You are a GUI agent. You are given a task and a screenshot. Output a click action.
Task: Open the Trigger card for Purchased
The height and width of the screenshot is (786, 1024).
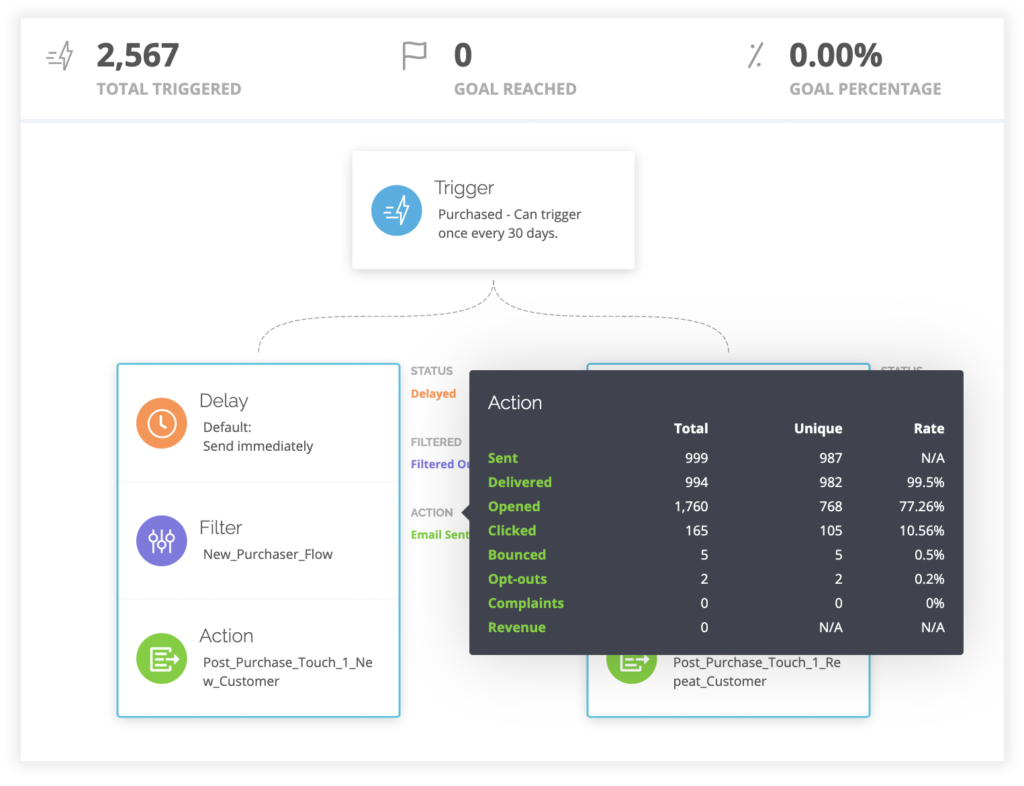[493, 210]
